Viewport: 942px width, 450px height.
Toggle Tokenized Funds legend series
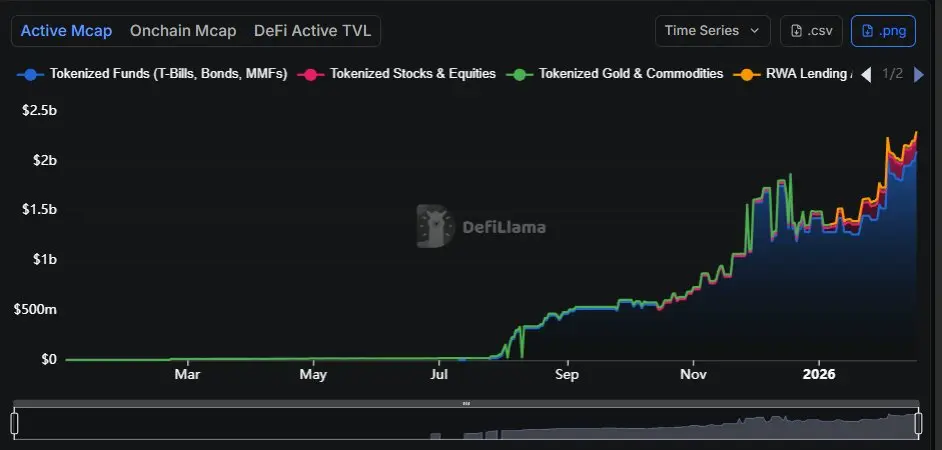(153, 74)
